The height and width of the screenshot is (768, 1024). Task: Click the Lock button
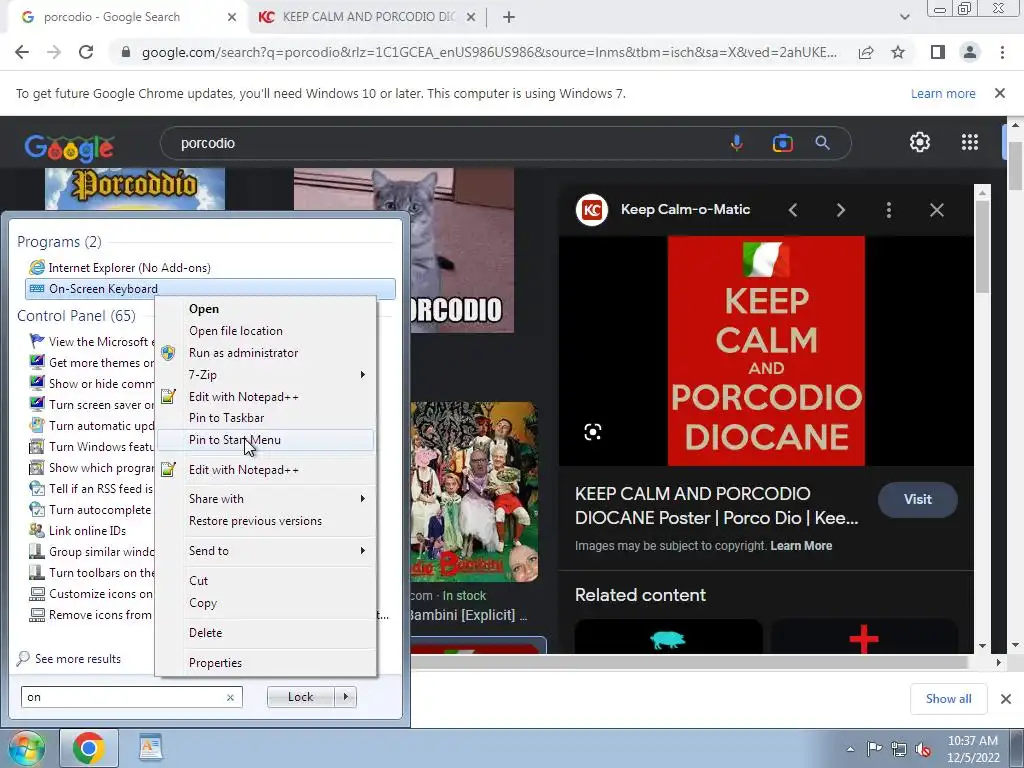(300, 697)
